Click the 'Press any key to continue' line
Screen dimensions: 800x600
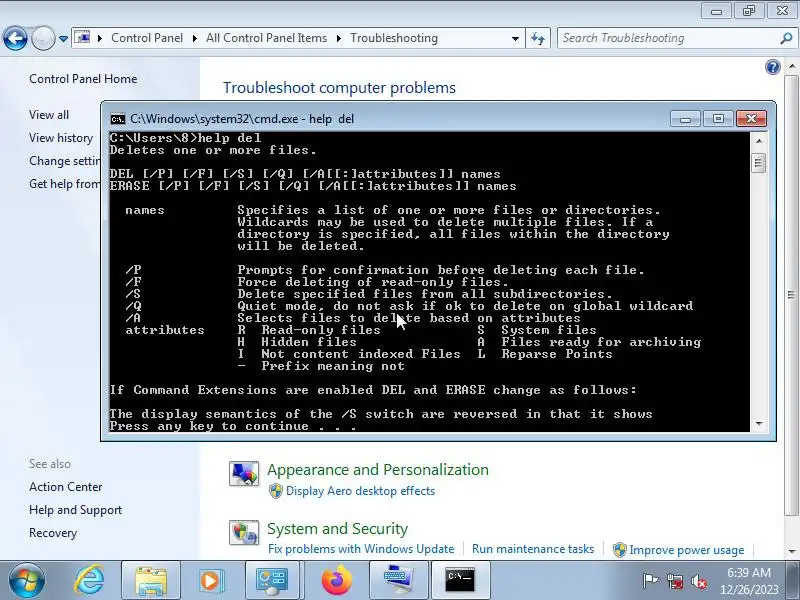233,426
